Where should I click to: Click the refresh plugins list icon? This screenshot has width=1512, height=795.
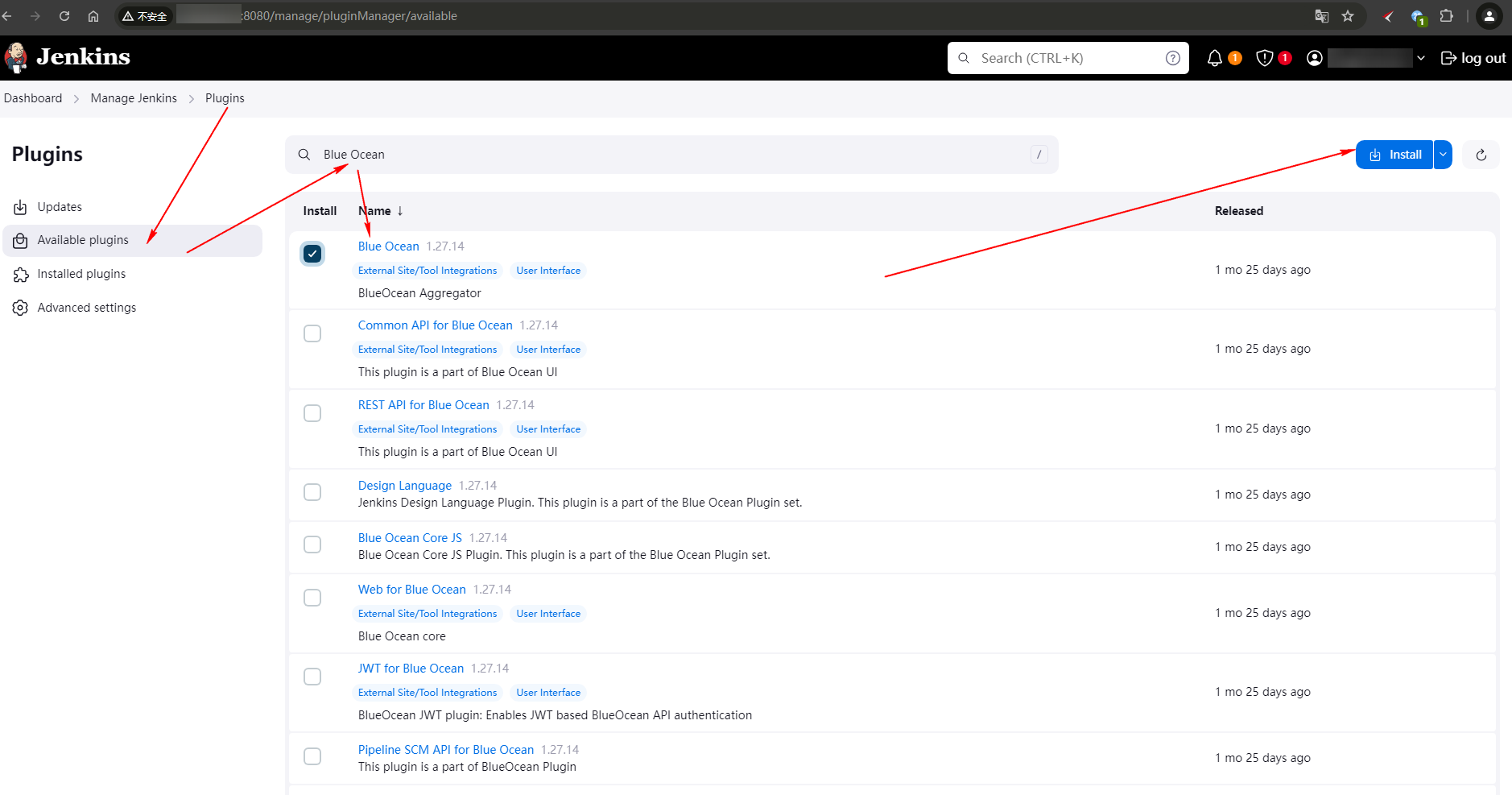point(1481,155)
